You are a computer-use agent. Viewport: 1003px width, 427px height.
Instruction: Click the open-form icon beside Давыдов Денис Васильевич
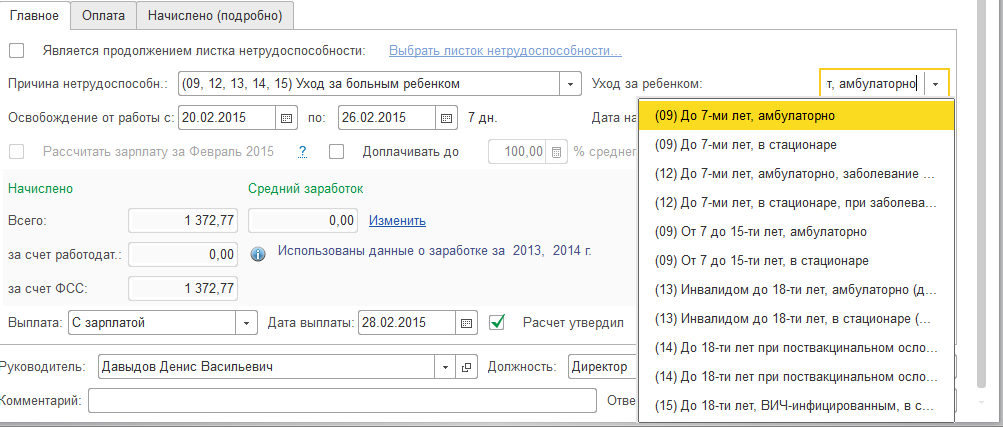(x=465, y=366)
